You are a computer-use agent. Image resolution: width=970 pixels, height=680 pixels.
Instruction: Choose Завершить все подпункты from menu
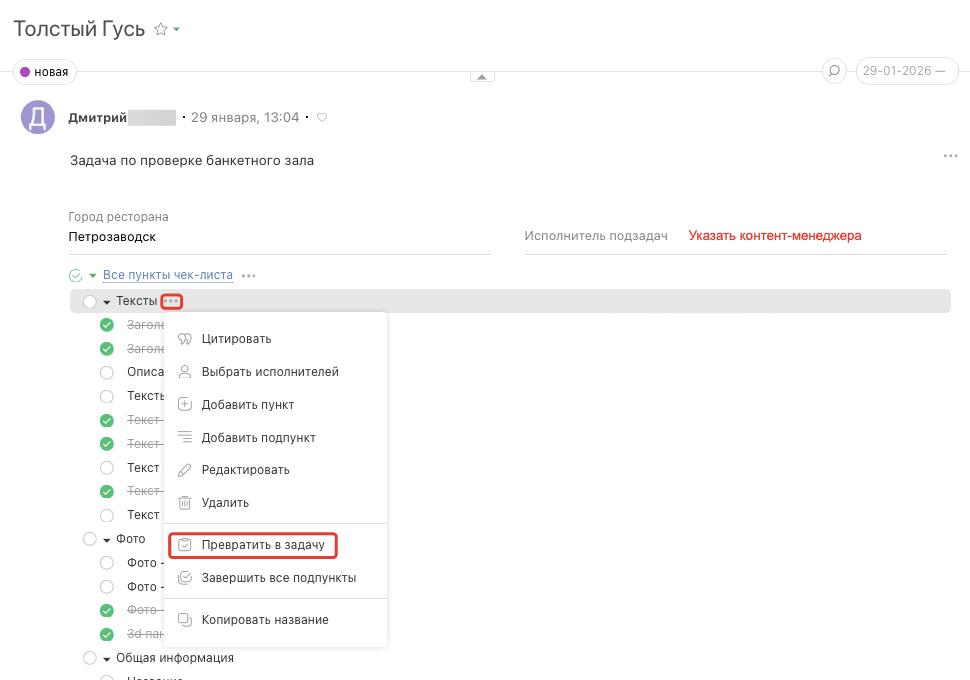point(278,578)
